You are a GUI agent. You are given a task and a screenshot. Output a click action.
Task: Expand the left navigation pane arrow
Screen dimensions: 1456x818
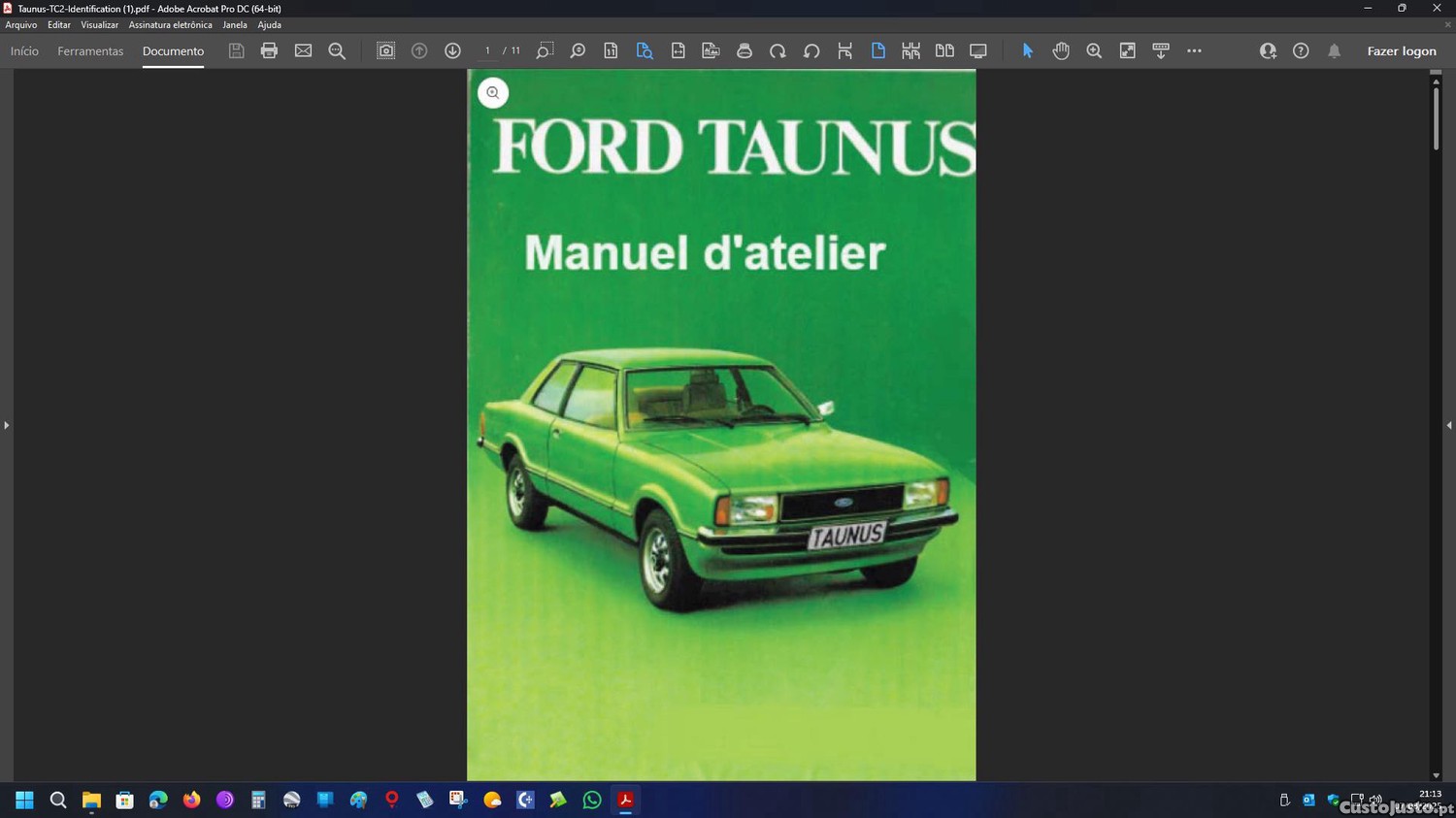tap(6, 425)
